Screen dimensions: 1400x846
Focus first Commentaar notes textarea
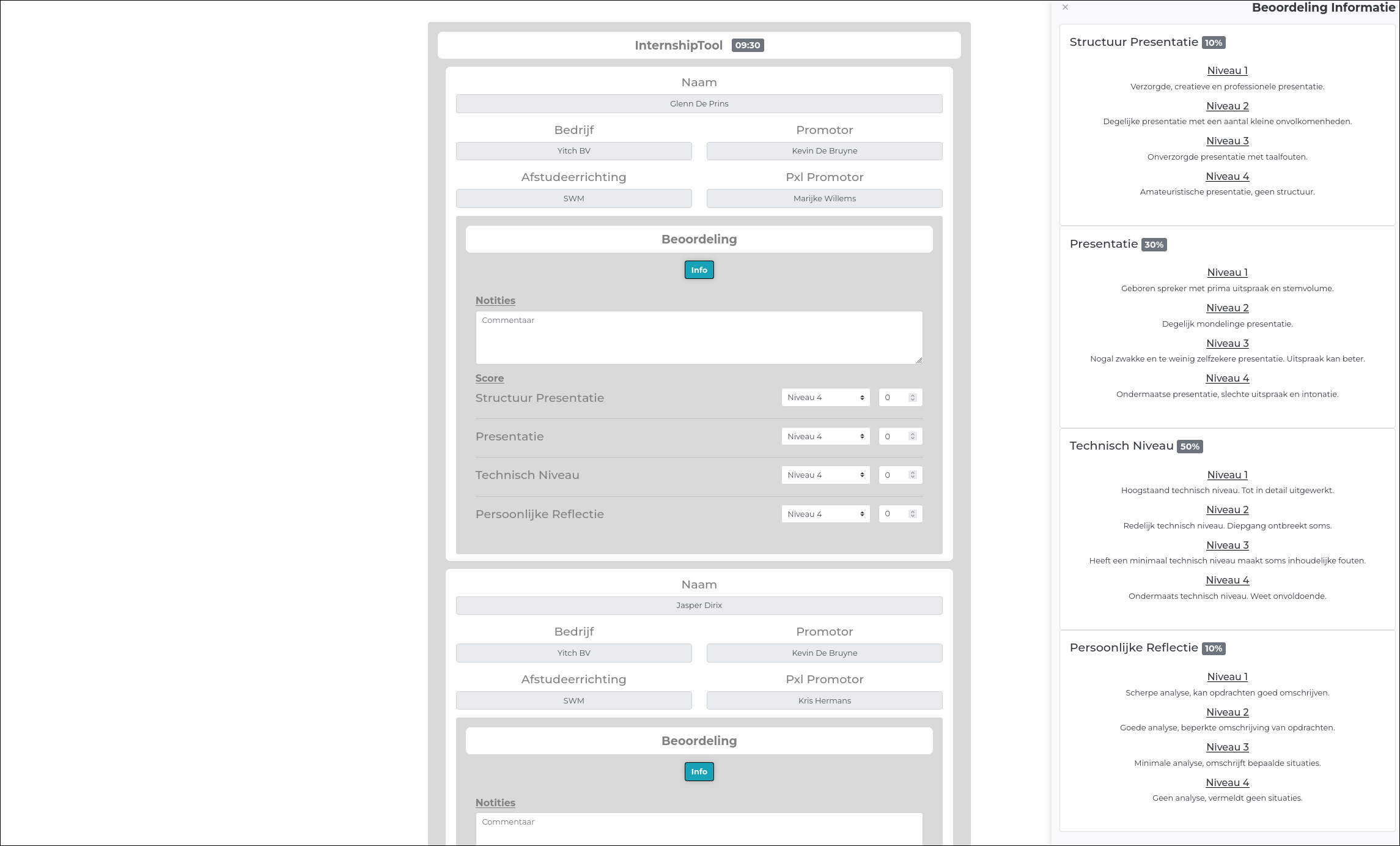tap(699, 338)
